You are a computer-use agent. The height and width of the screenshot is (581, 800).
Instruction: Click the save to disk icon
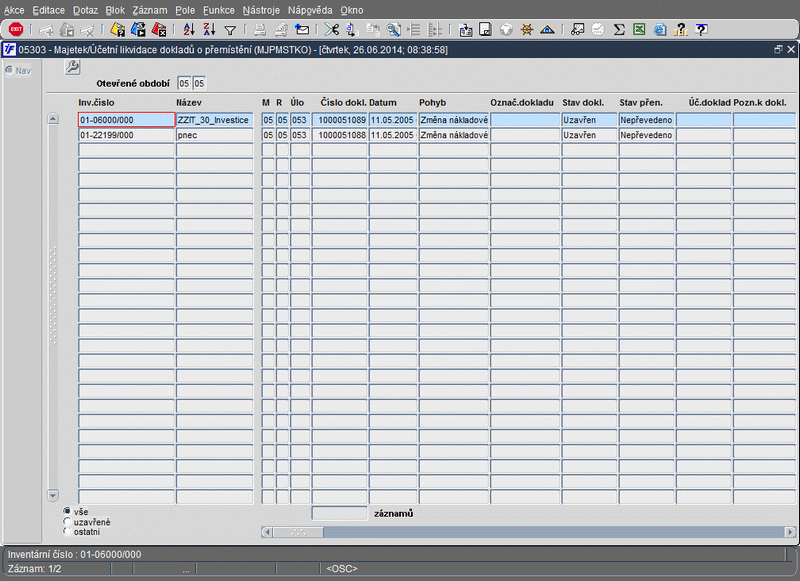466,30
